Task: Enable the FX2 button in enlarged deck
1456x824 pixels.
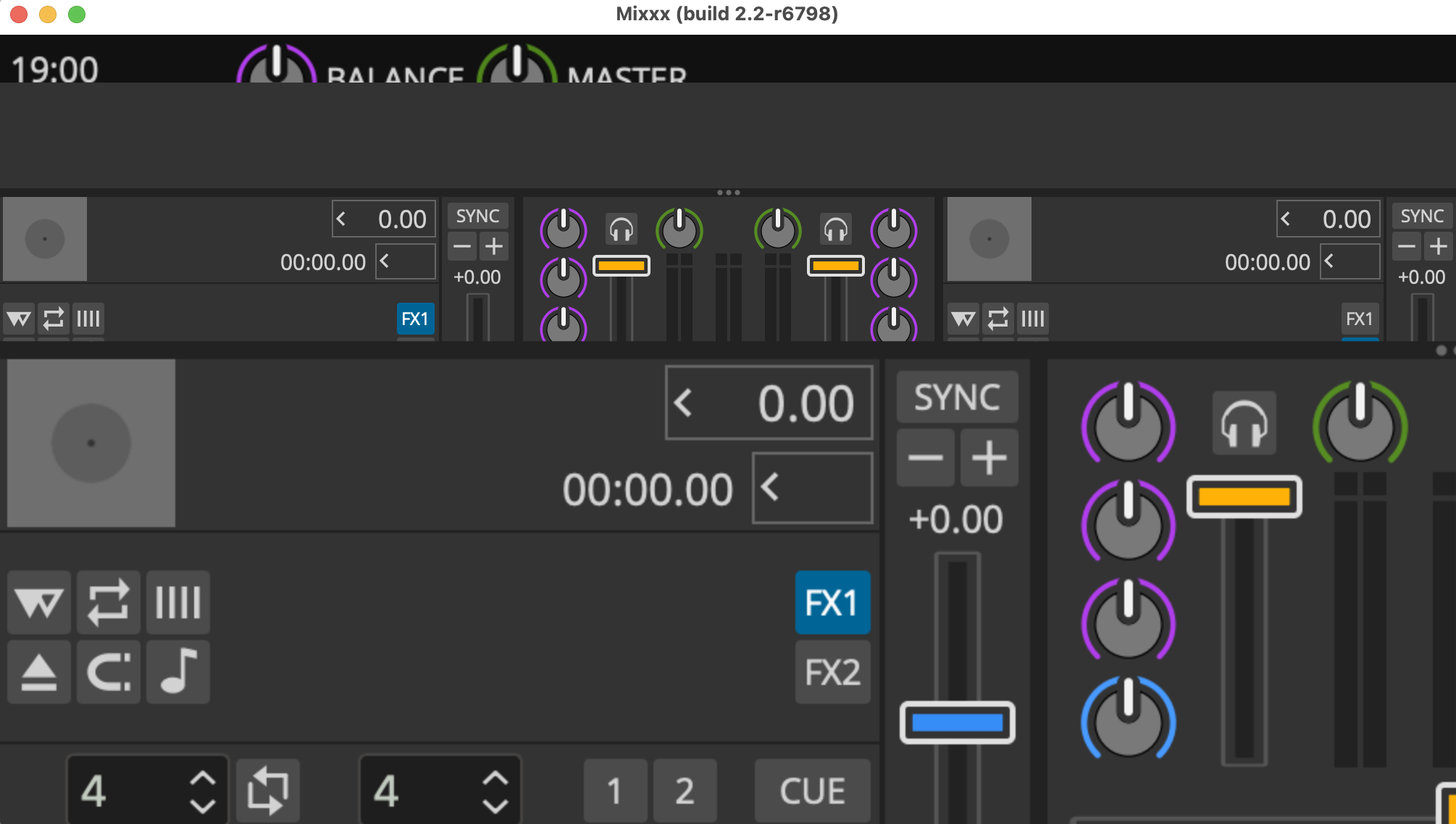Action: [x=833, y=672]
